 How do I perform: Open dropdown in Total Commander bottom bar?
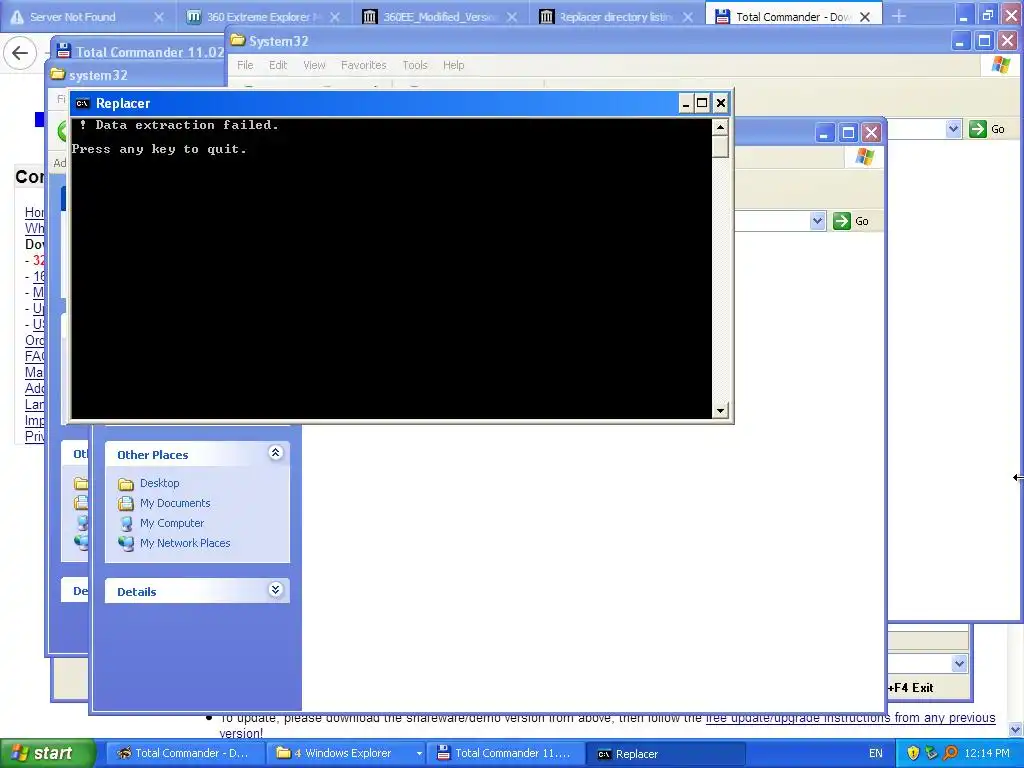point(959,664)
